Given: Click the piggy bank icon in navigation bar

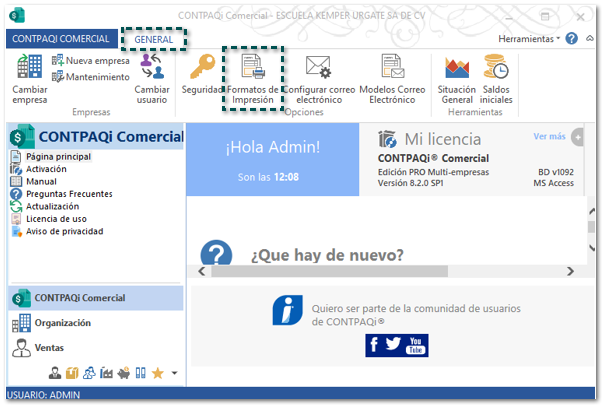Looking at the screenshot, I should pos(123,373).
